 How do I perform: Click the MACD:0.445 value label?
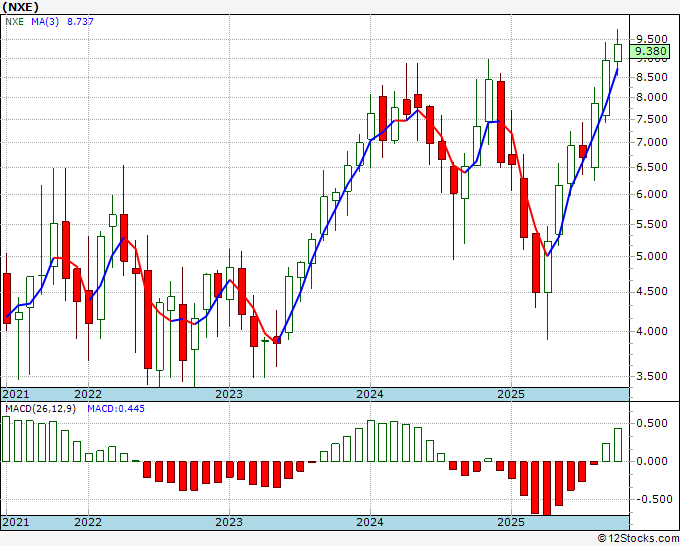tap(116, 409)
